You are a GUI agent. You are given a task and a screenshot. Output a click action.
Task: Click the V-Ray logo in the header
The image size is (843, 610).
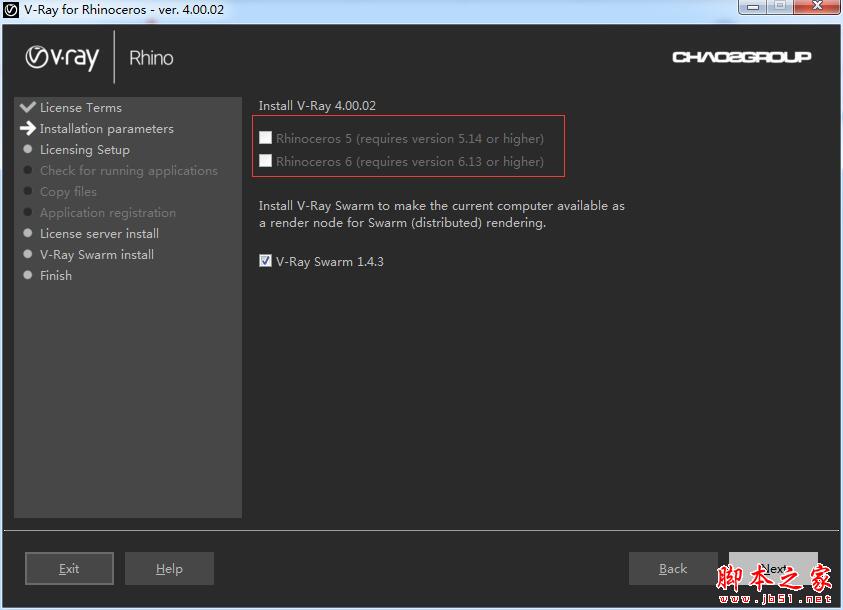pyautogui.click(x=62, y=58)
